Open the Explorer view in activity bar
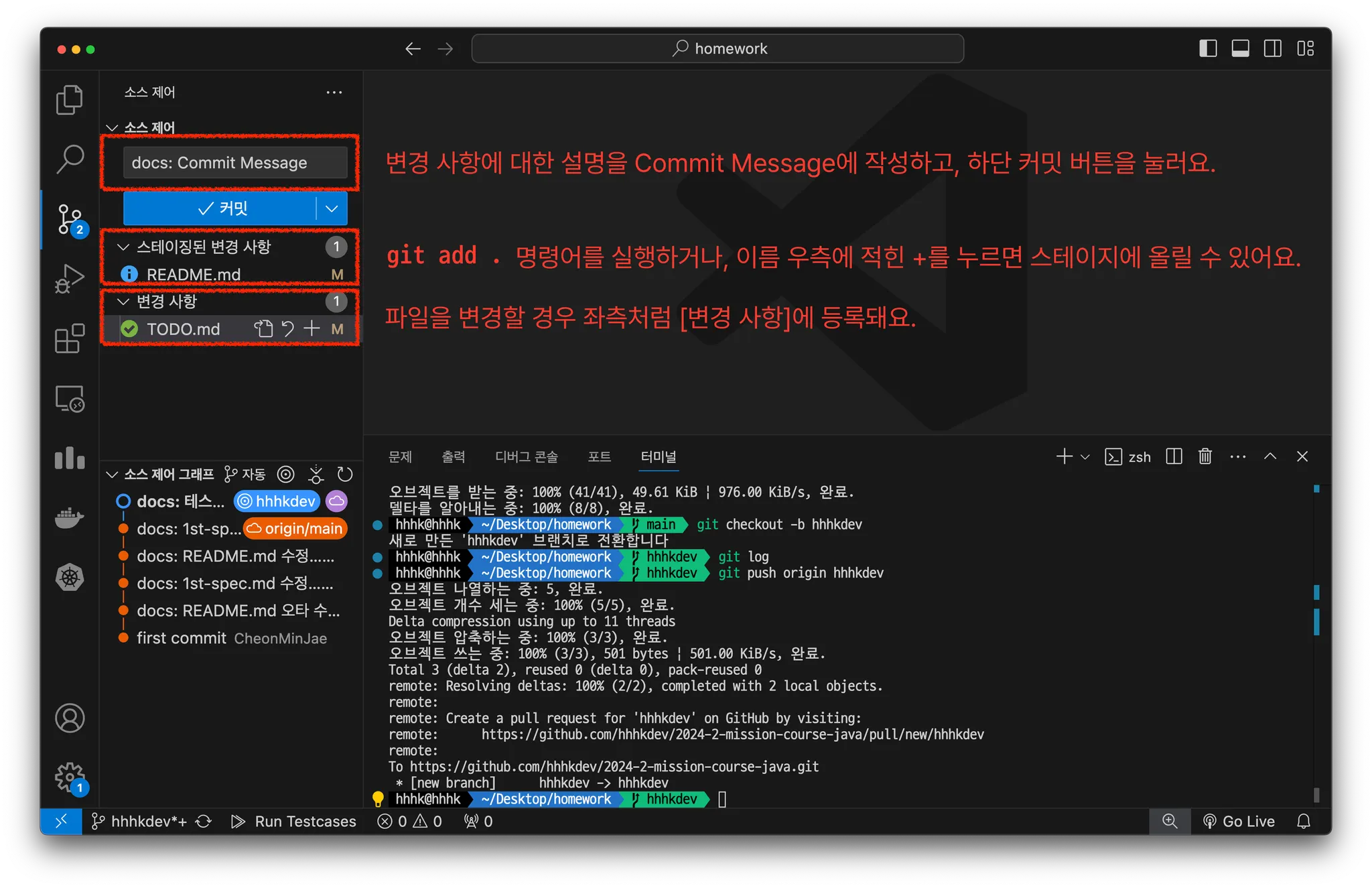1372x888 pixels. (x=69, y=100)
